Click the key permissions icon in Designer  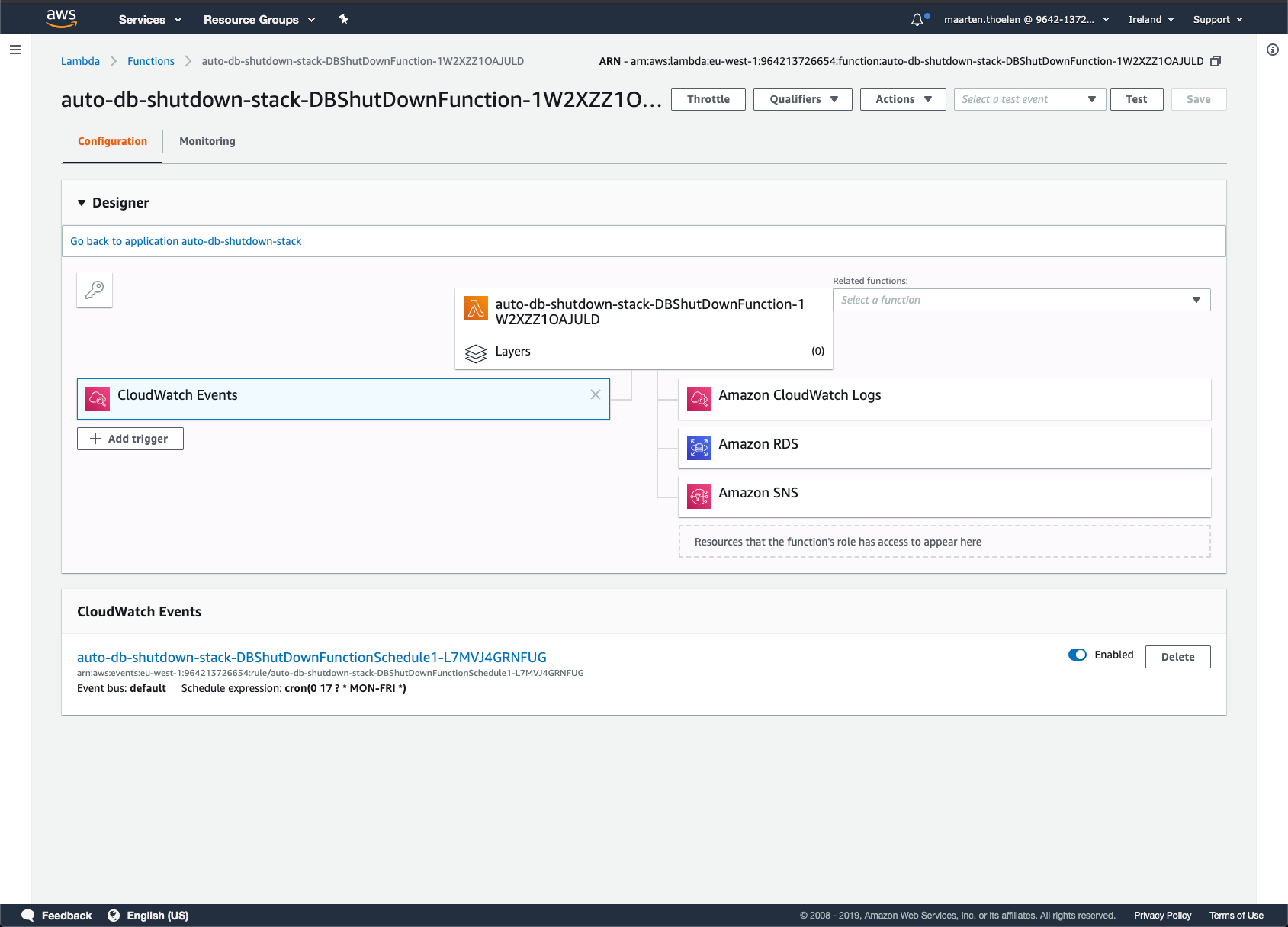point(94,290)
